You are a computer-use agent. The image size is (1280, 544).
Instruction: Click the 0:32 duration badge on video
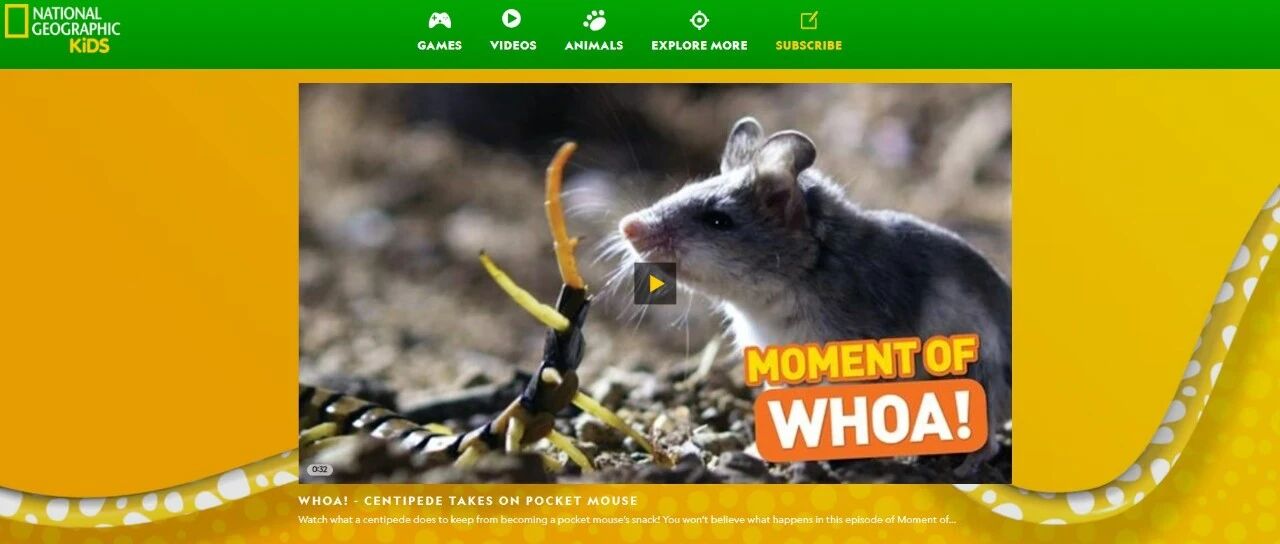(x=320, y=469)
